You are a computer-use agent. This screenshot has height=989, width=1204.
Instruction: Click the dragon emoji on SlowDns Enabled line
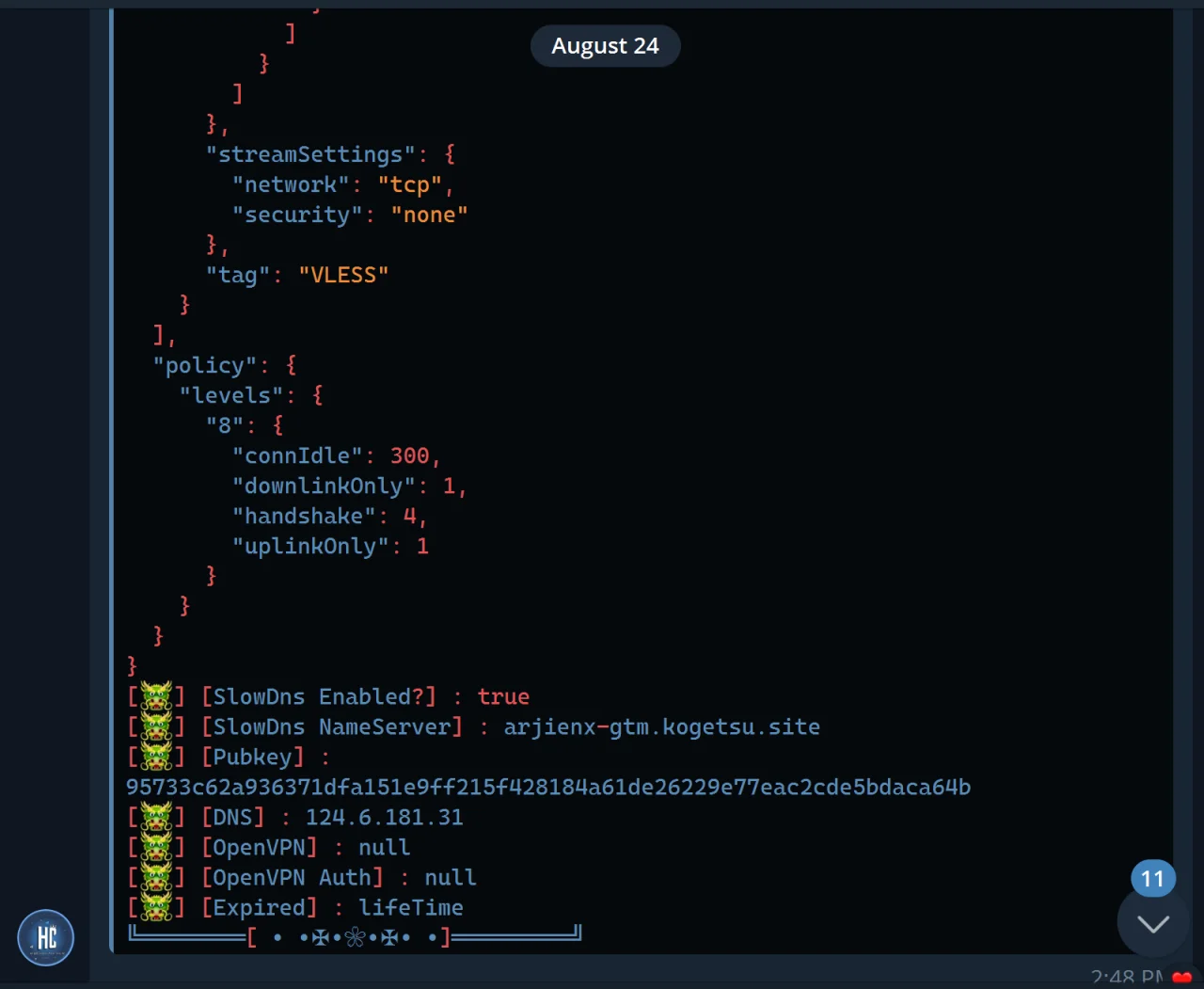click(x=156, y=696)
